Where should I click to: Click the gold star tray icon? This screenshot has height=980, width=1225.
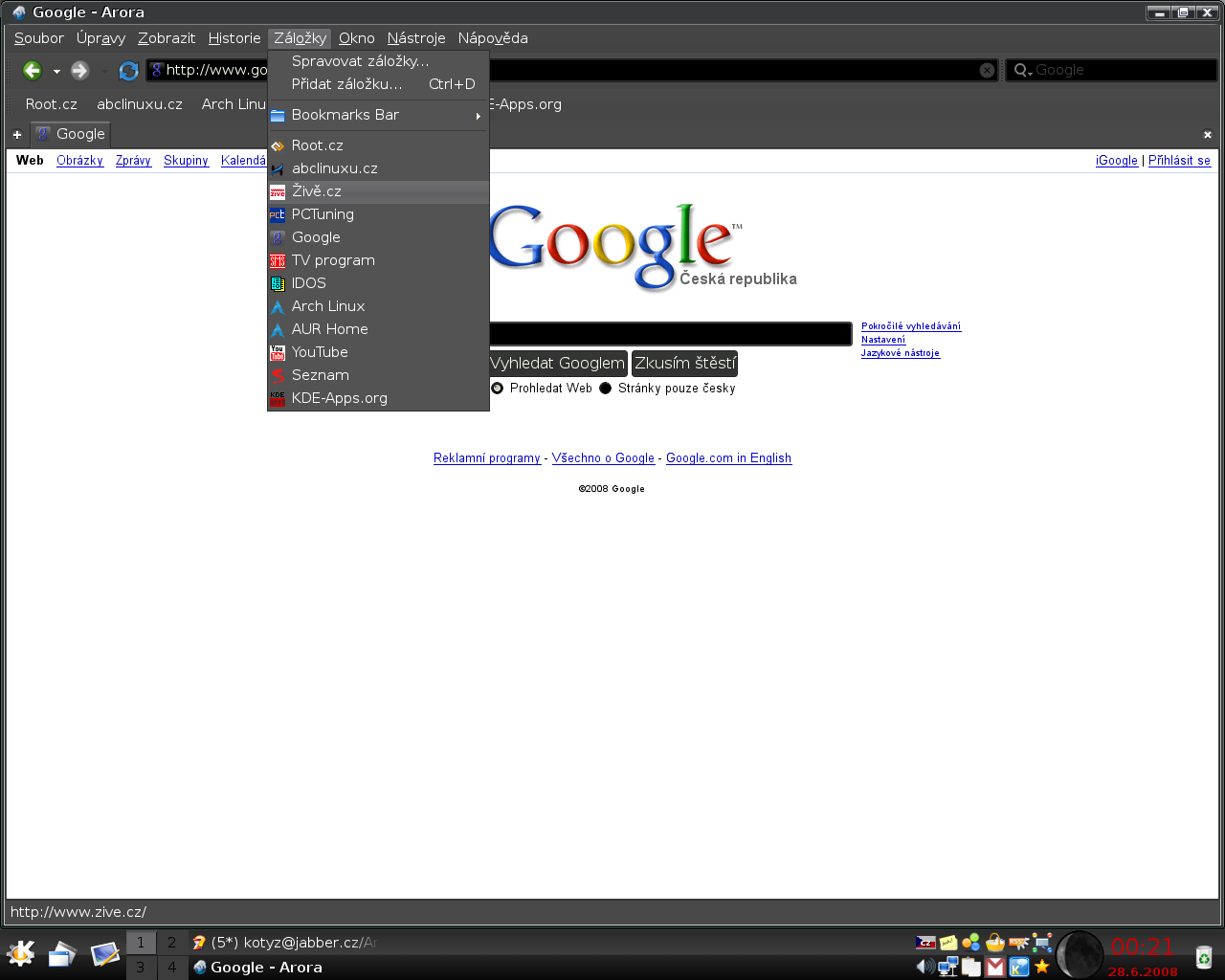pyautogui.click(x=1042, y=967)
